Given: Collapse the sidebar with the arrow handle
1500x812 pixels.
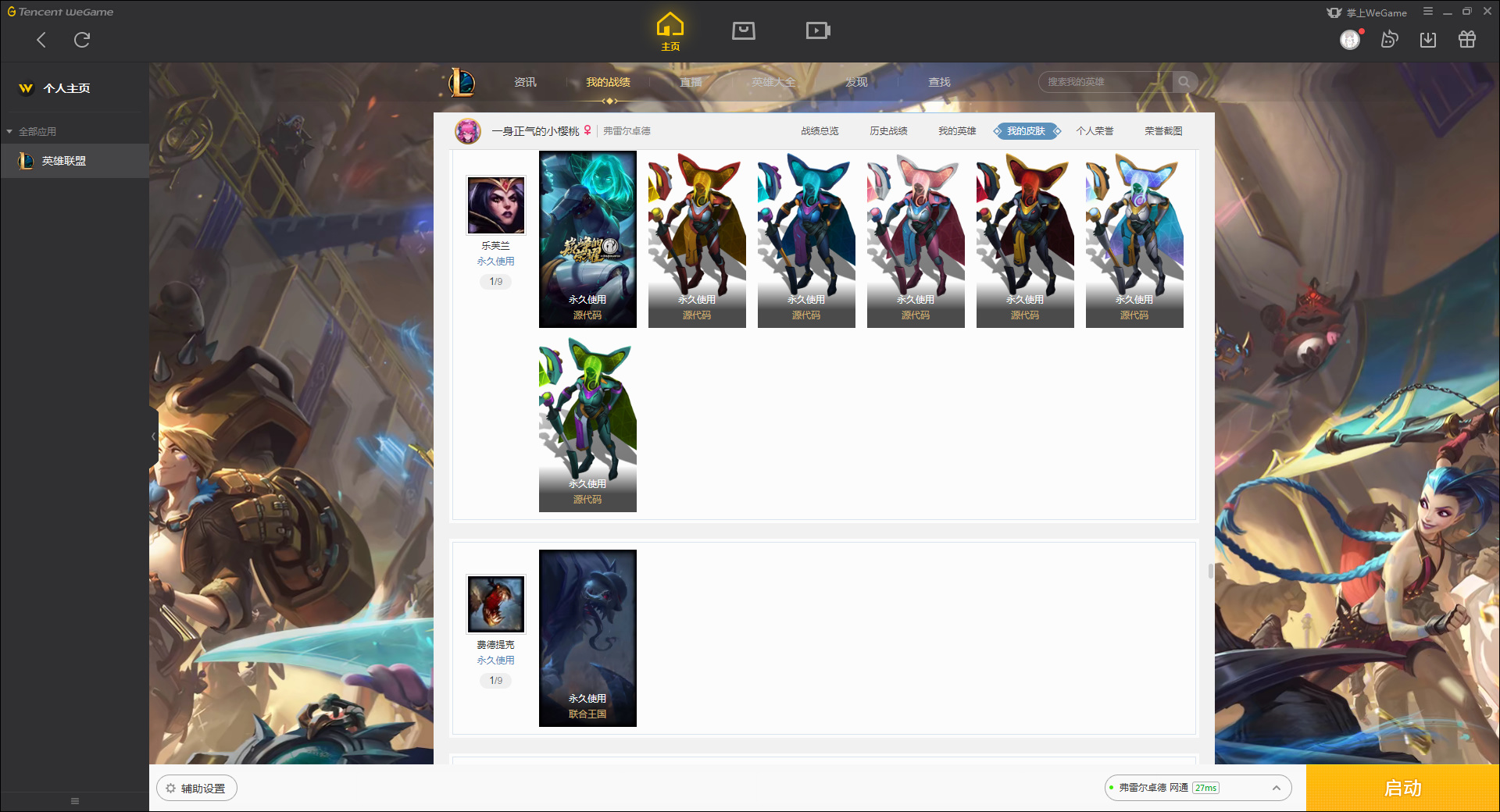Looking at the screenshot, I should [153, 436].
